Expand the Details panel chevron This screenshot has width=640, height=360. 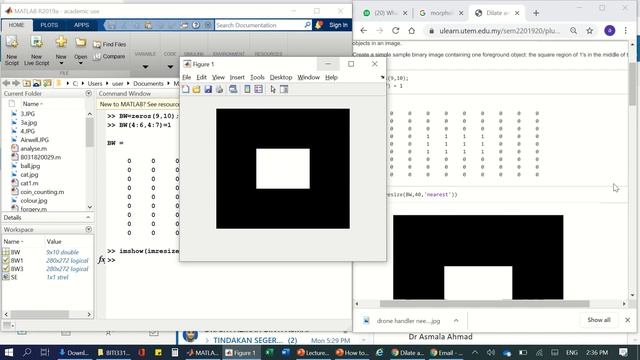pos(88,218)
